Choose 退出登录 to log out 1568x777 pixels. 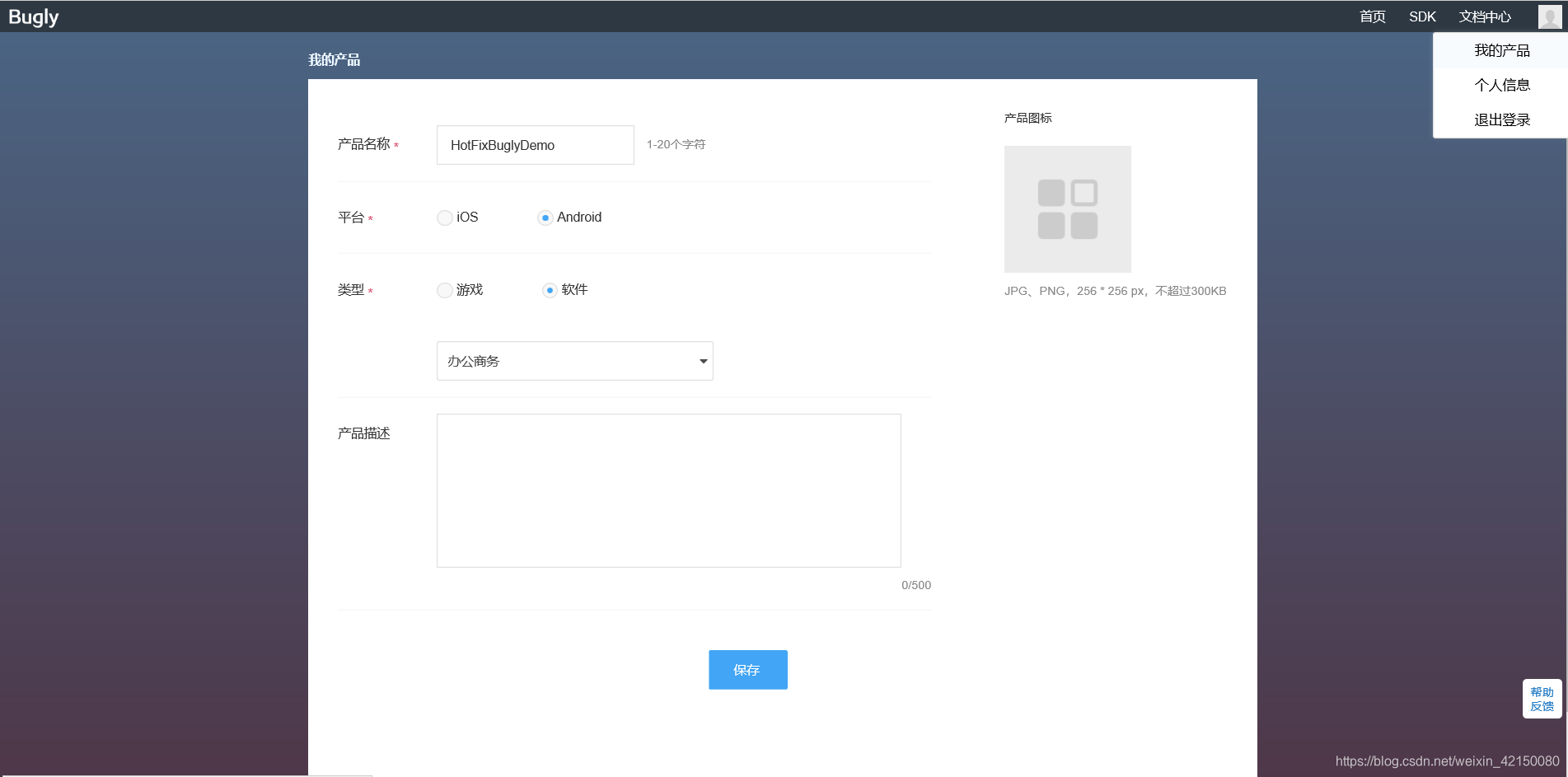pos(1501,120)
